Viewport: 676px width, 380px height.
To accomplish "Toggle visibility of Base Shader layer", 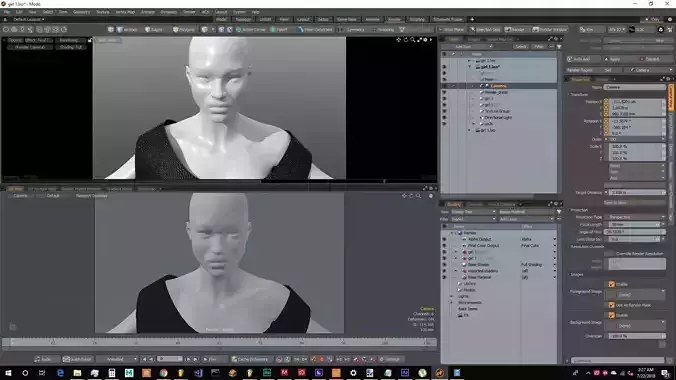I will (444, 264).
